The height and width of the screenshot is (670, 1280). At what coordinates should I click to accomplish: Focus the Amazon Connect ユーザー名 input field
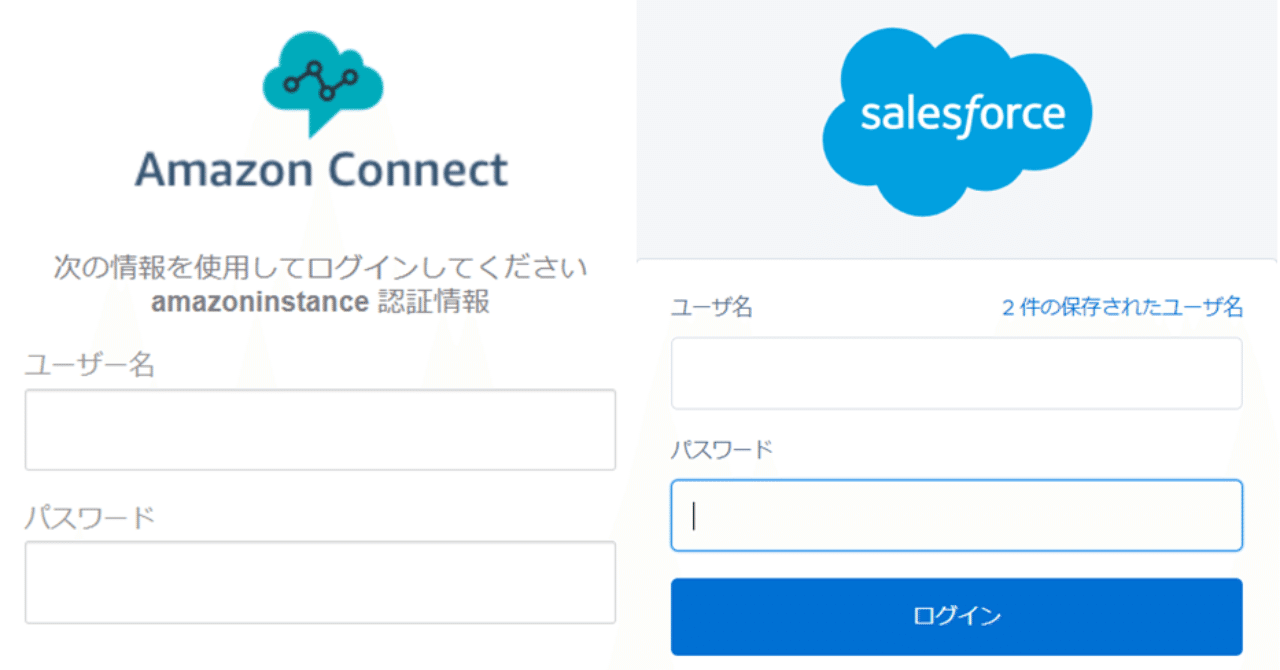[x=320, y=430]
